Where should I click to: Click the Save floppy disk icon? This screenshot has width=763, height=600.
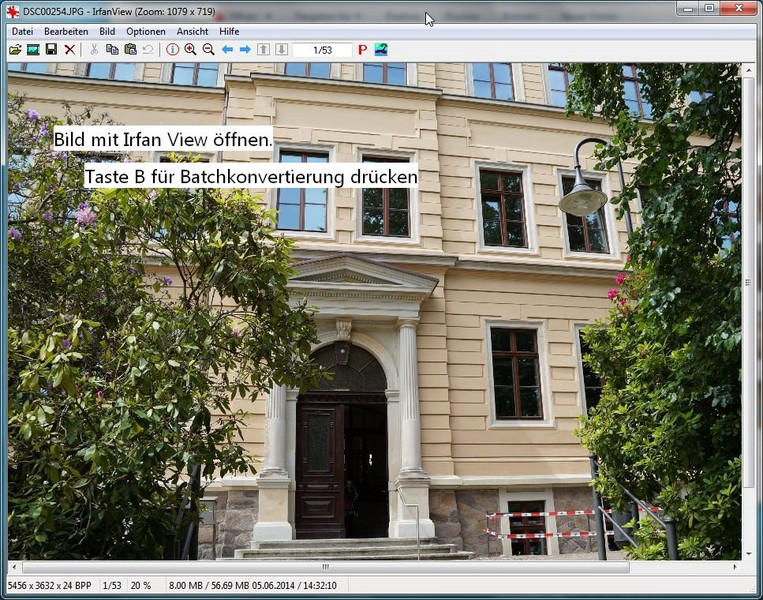pyautogui.click(x=51, y=49)
